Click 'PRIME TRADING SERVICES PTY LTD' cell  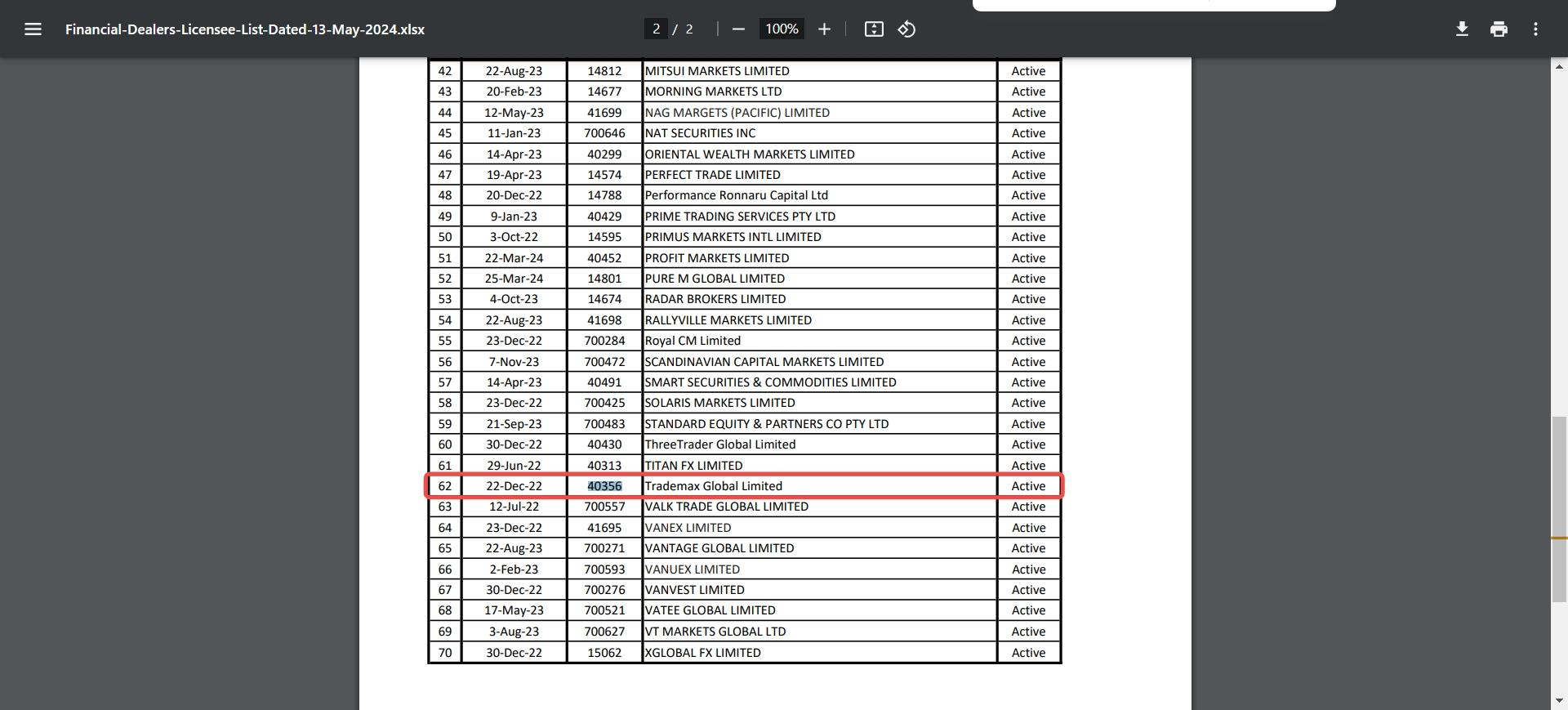pyautogui.click(x=819, y=217)
